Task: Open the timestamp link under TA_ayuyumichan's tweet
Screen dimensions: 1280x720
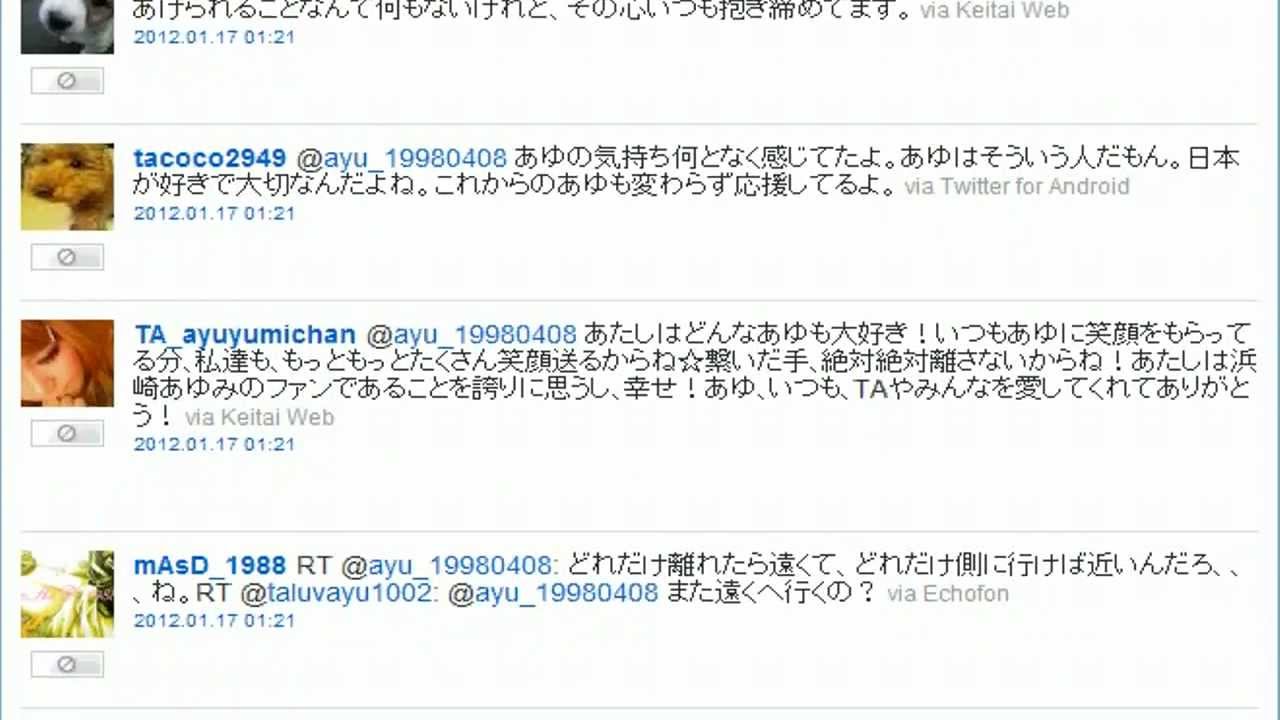Action: (215, 444)
